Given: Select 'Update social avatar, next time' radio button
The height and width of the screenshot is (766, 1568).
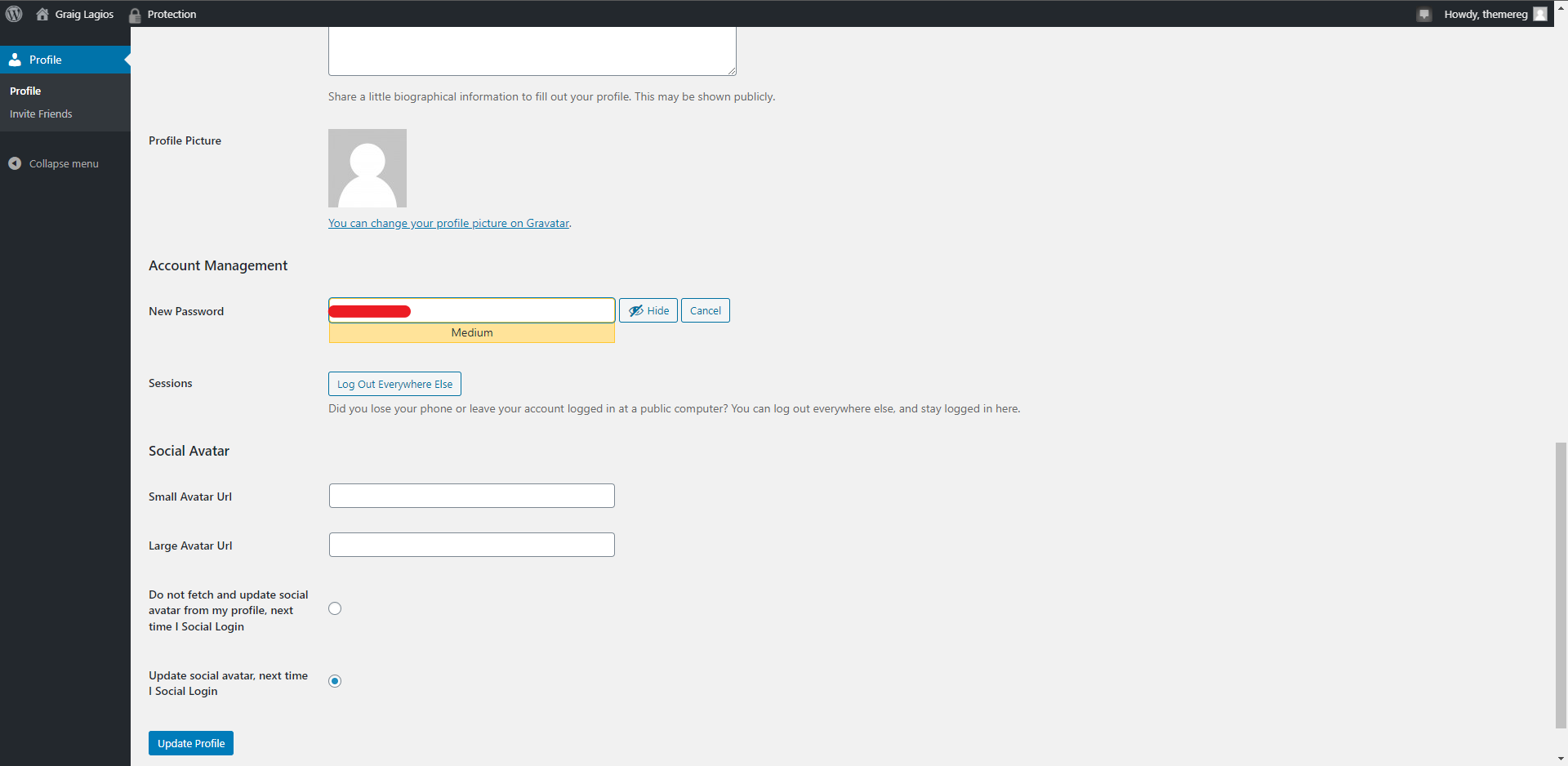Looking at the screenshot, I should 335,681.
